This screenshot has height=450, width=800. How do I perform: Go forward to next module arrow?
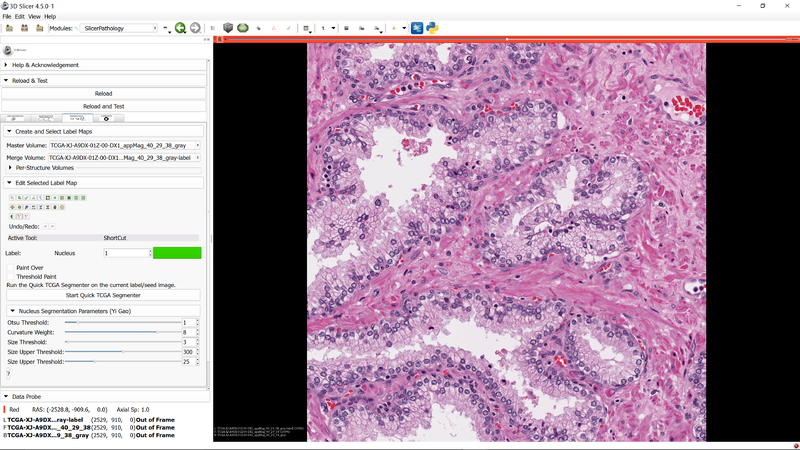(195, 28)
